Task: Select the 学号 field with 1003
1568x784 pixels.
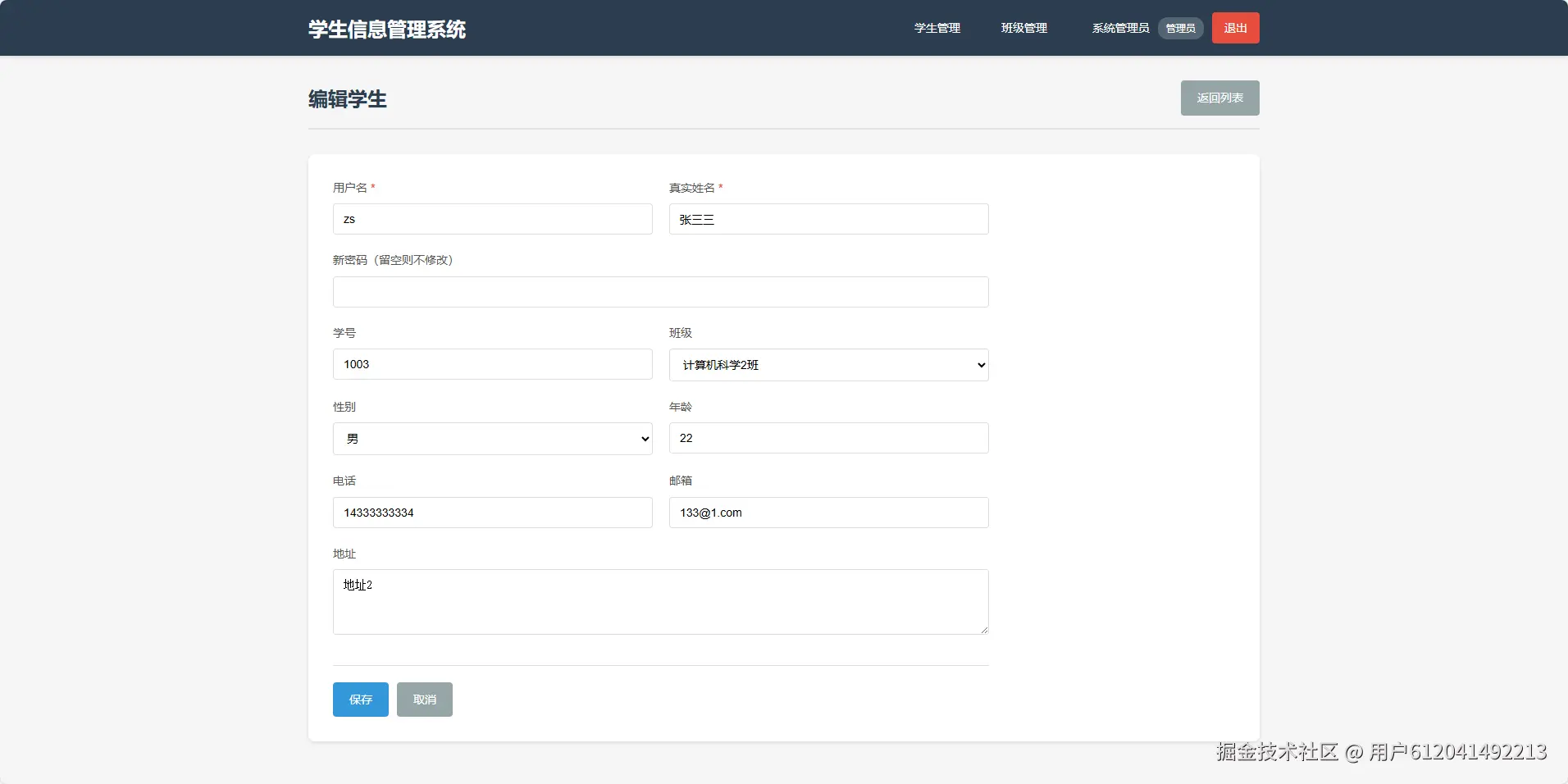Action: coord(491,363)
